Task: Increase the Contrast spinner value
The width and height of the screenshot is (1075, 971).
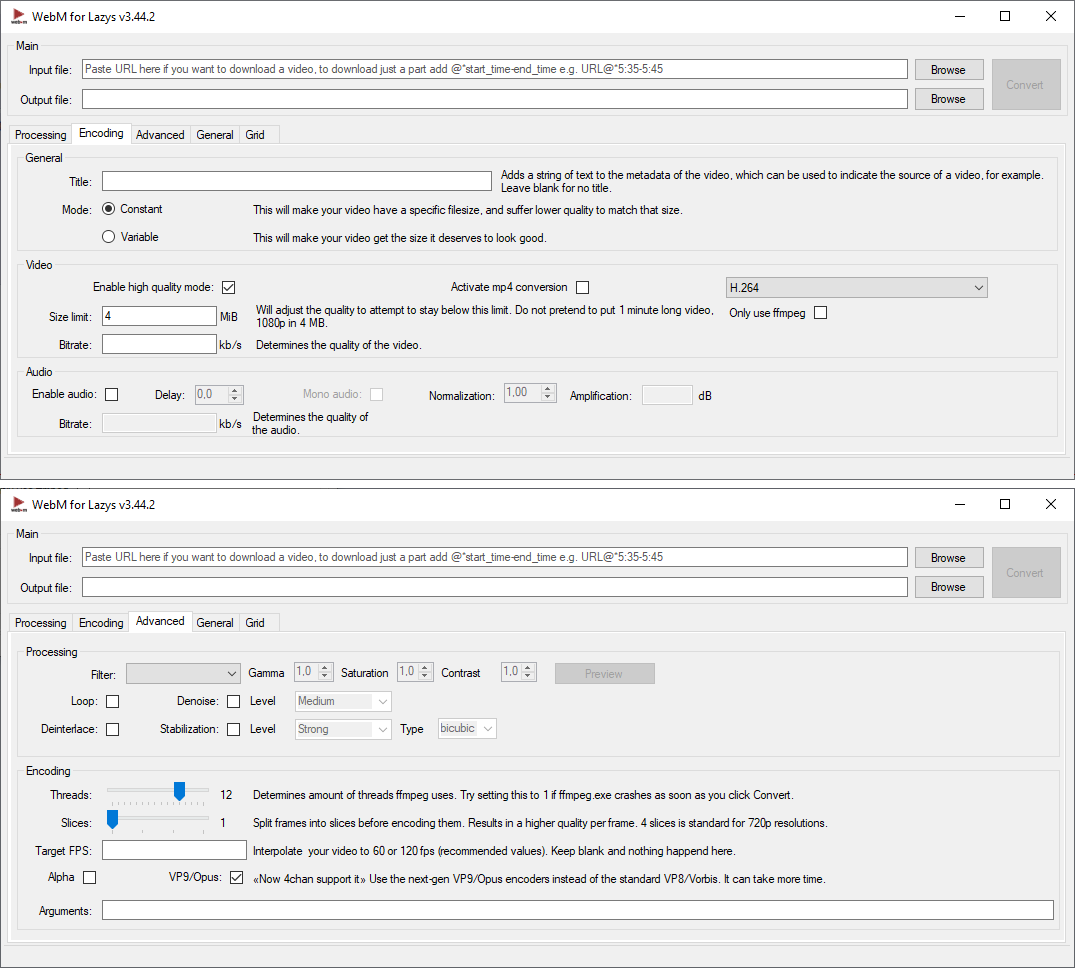Action: [x=528, y=668]
